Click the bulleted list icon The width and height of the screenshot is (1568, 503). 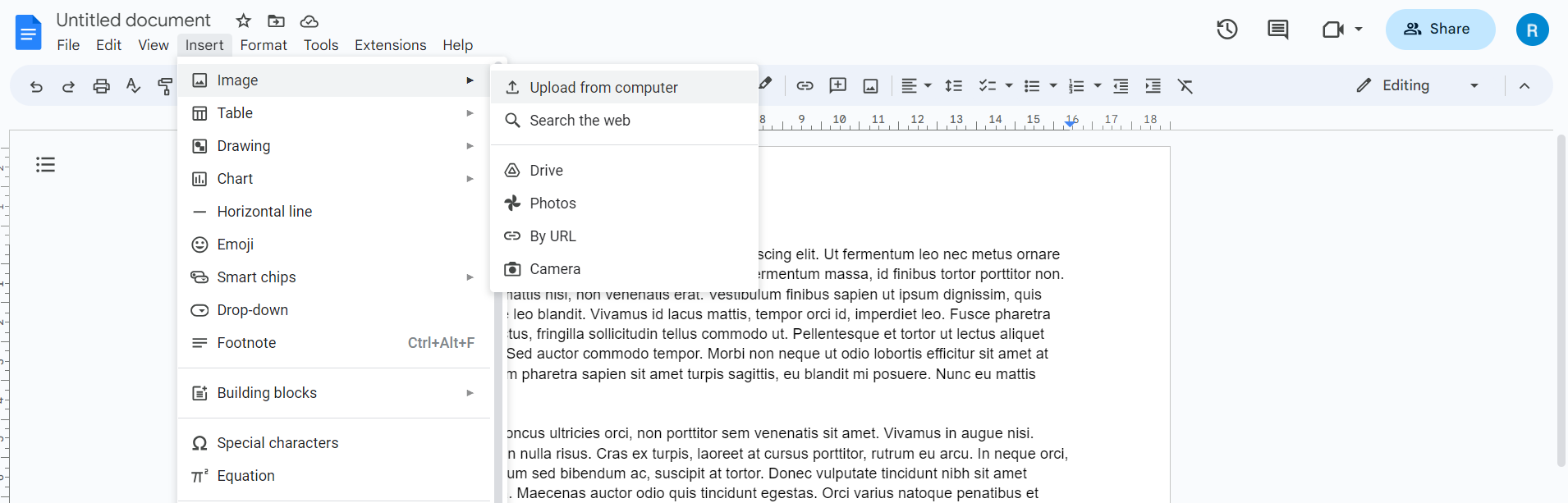[1033, 86]
